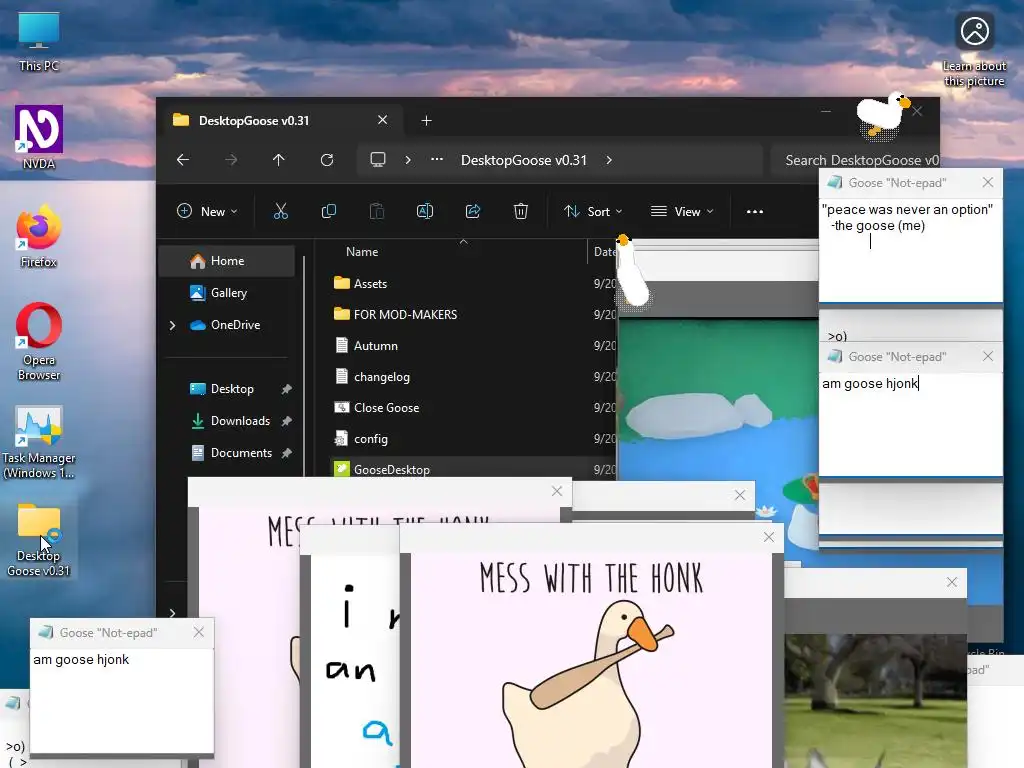Viewport: 1024px width, 768px height.
Task: Click the monitor icon in address bar
Action: pyautogui.click(x=377, y=160)
